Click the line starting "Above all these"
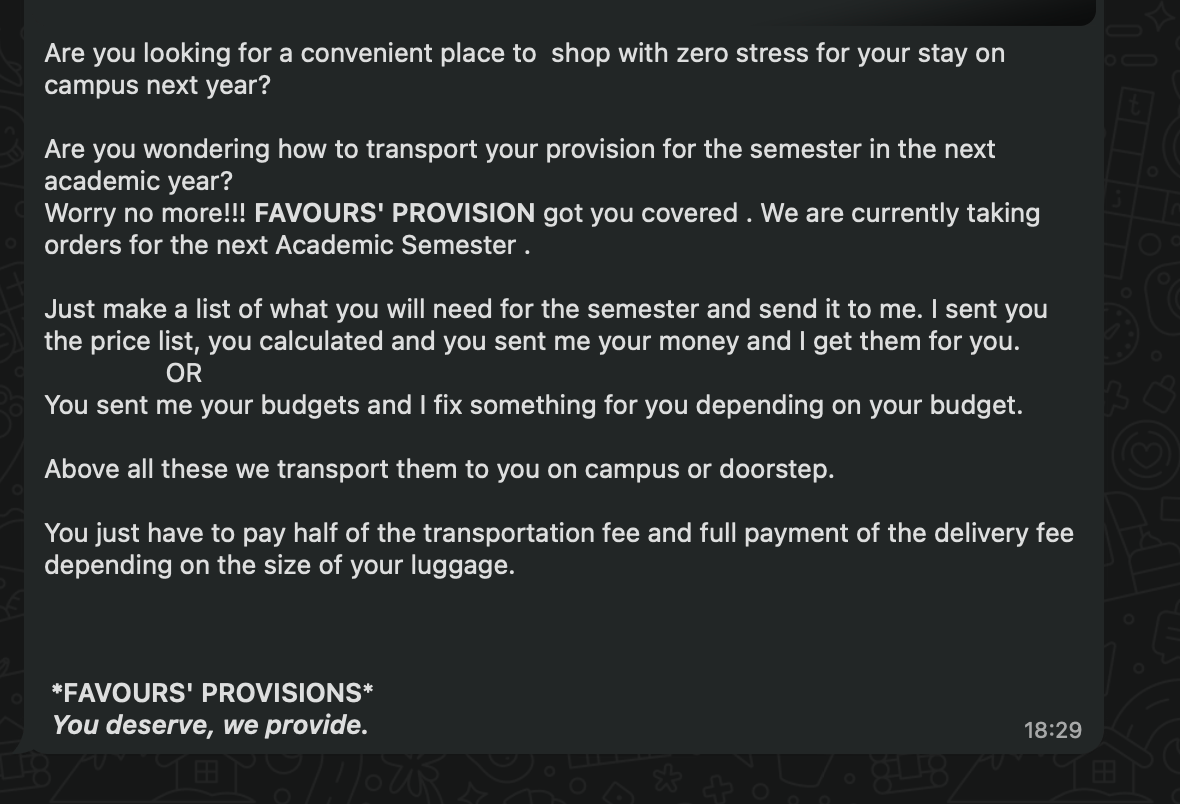The width and height of the screenshot is (1180, 804). pos(439,469)
